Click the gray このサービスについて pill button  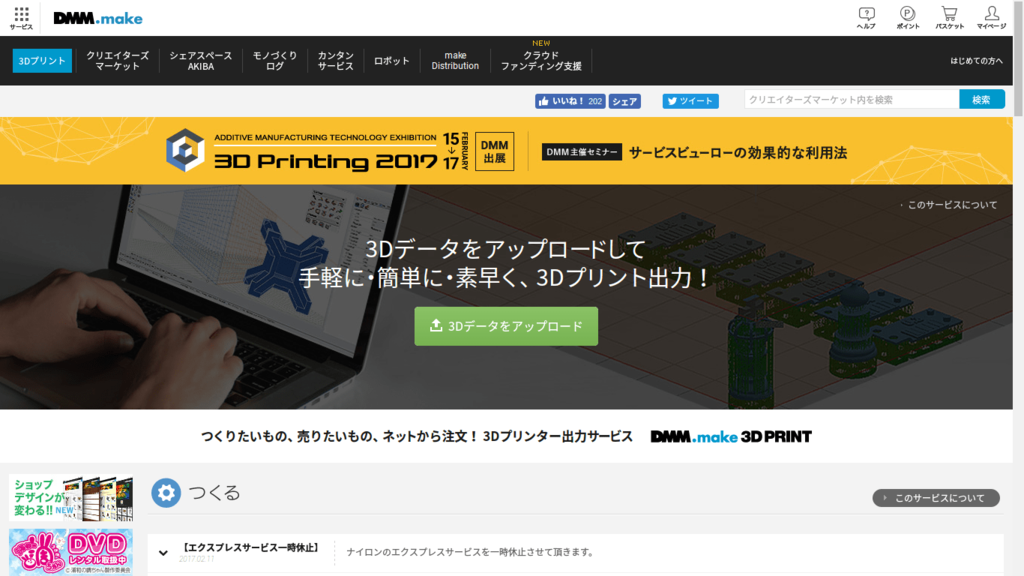click(x=936, y=498)
